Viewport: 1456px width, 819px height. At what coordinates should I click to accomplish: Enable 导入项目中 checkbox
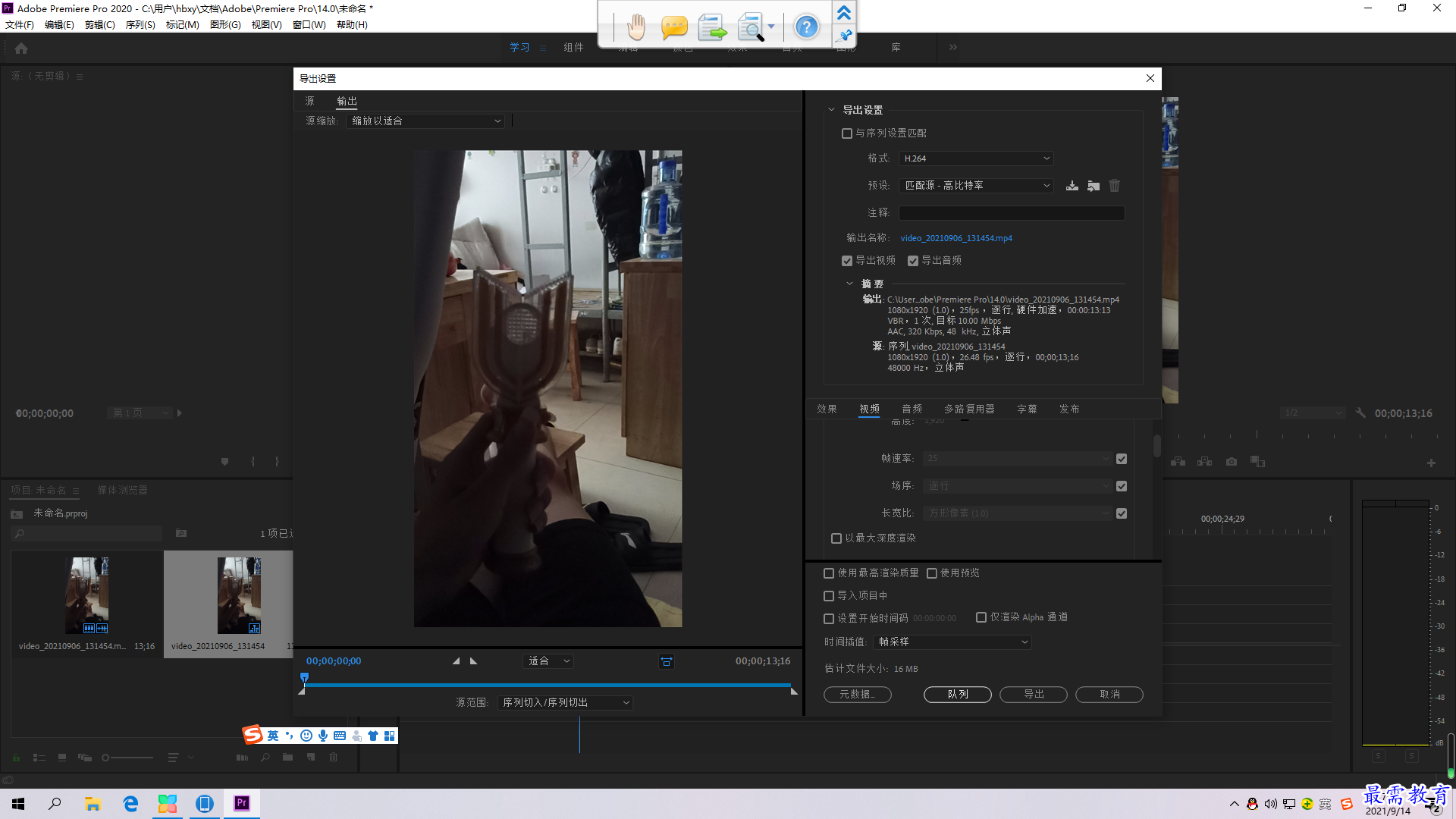coord(829,596)
